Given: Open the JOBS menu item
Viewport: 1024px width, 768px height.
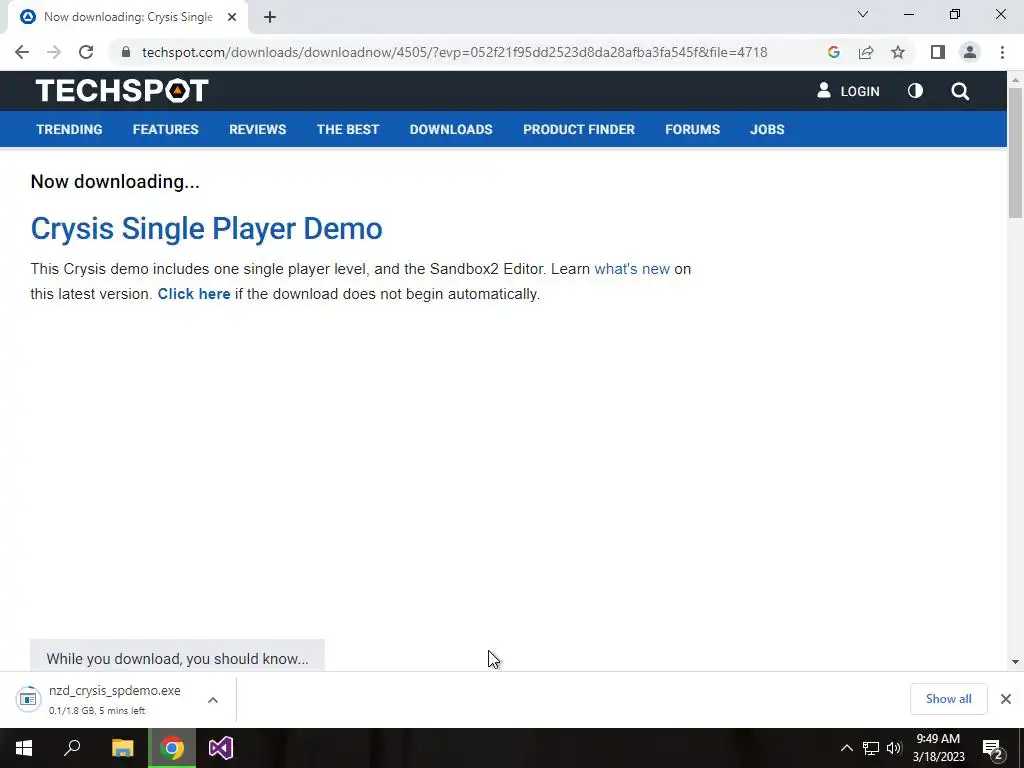Looking at the screenshot, I should 767,129.
